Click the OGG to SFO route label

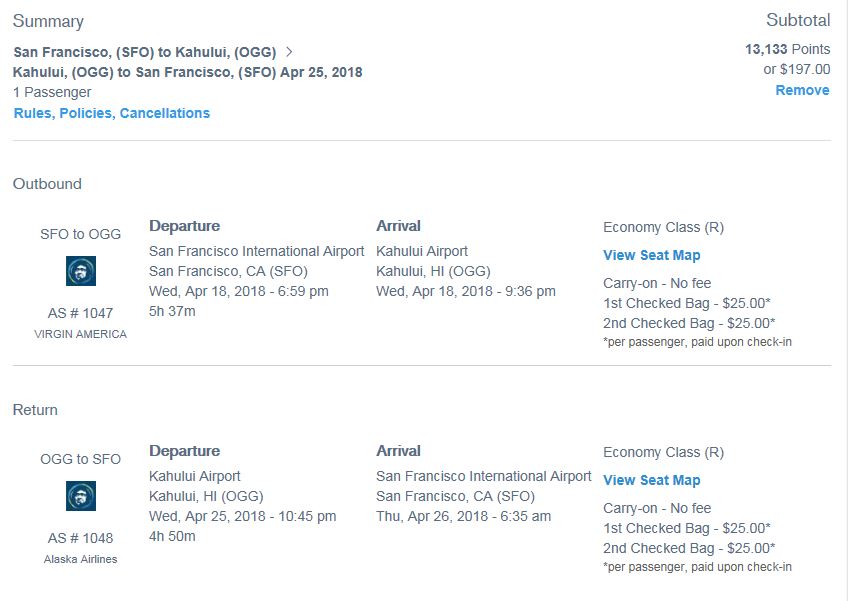81,459
